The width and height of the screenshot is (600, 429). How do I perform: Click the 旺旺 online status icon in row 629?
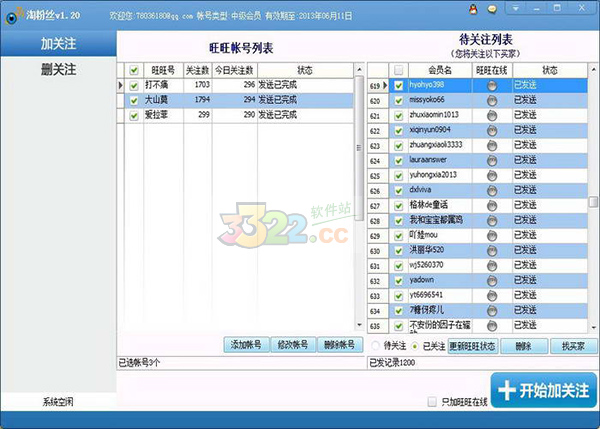492,236
